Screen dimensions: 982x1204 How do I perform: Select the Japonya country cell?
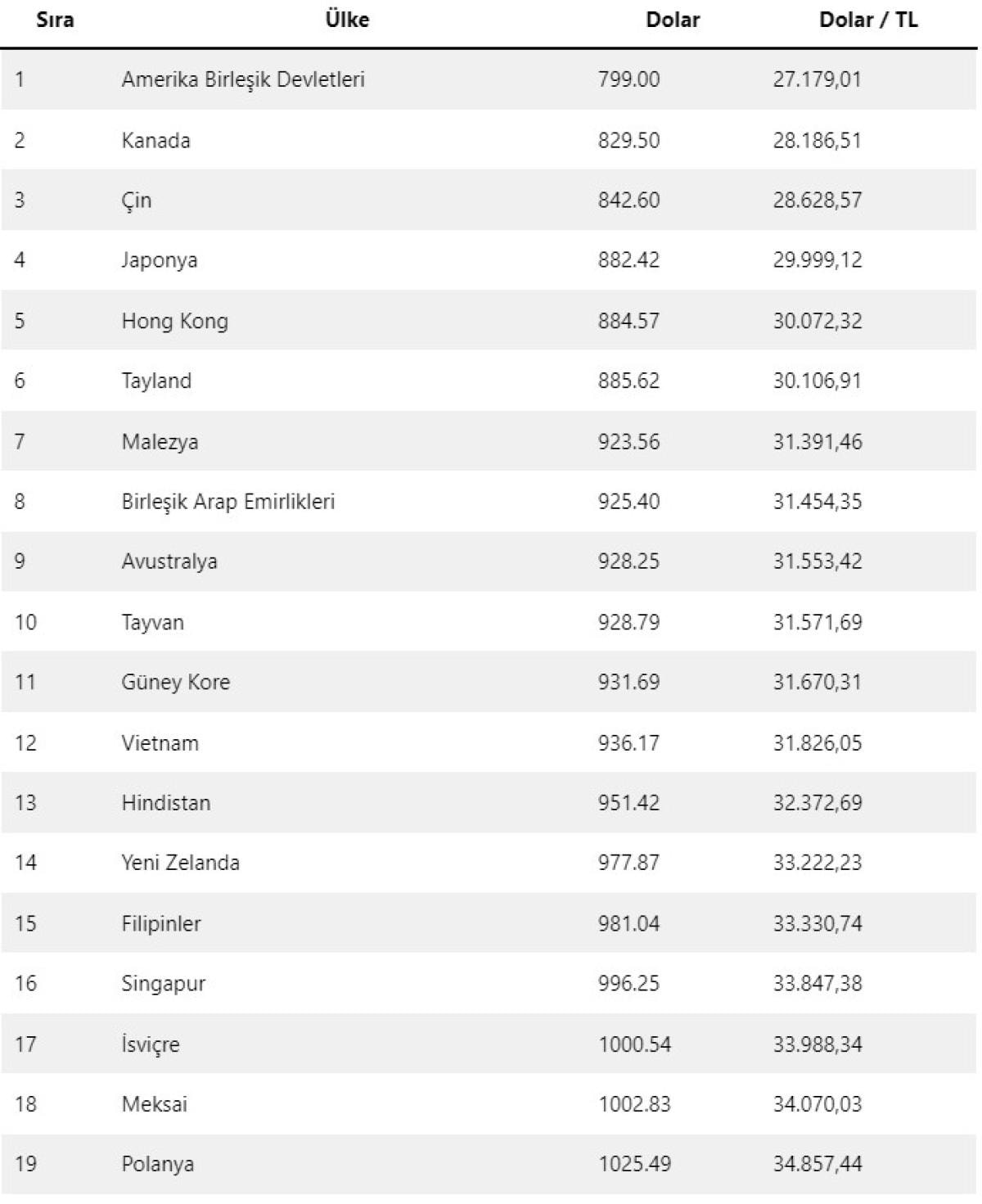(159, 260)
